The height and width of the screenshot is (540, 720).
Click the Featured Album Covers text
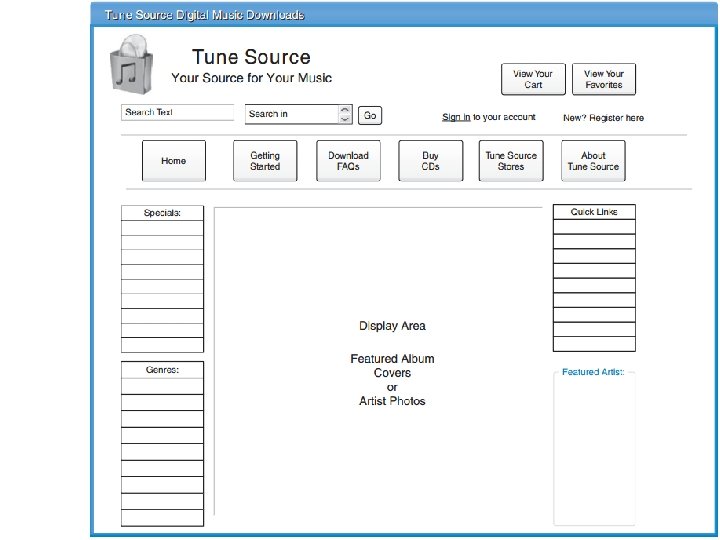coord(392,366)
